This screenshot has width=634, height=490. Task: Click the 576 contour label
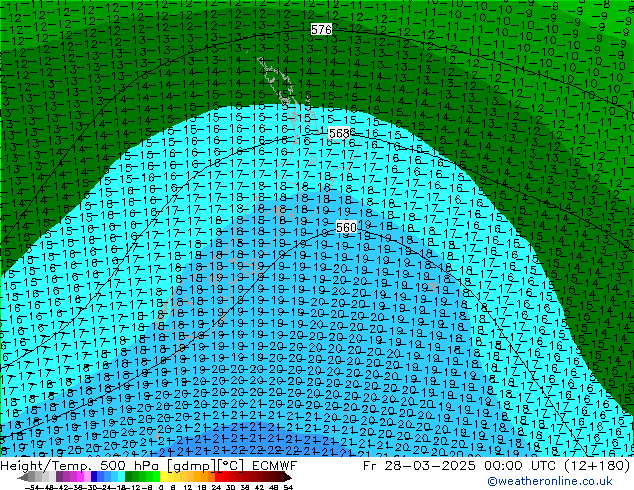click(321, 29)
